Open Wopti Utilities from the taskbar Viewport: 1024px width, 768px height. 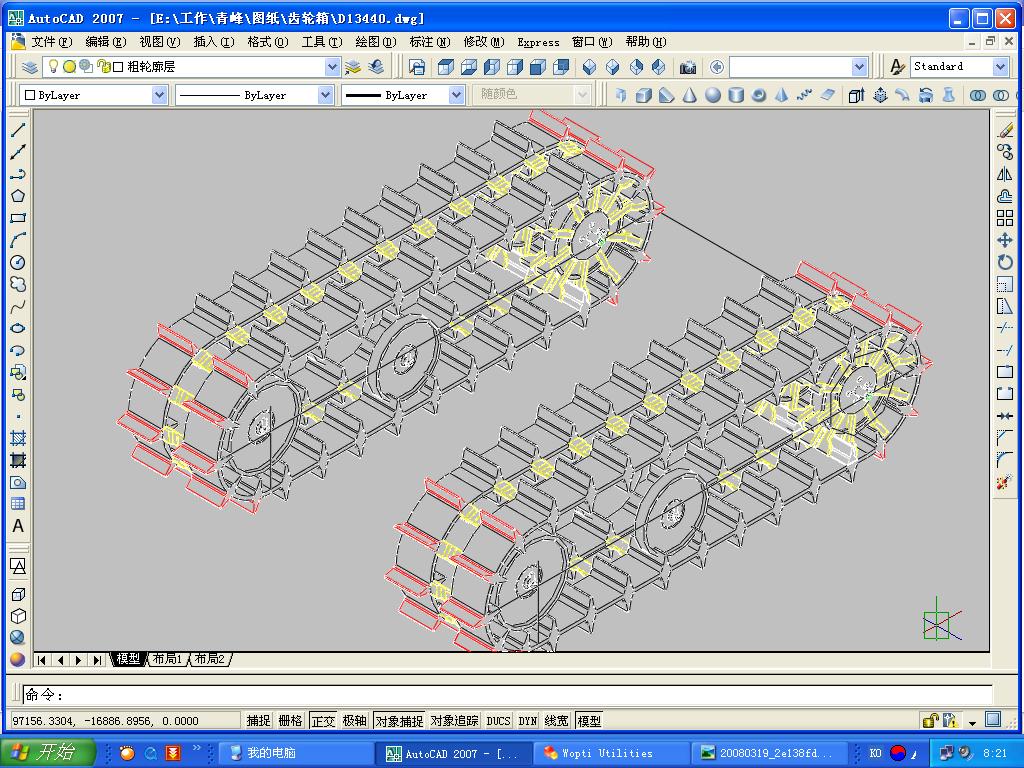pyautogui.click(x=610, y=753)
